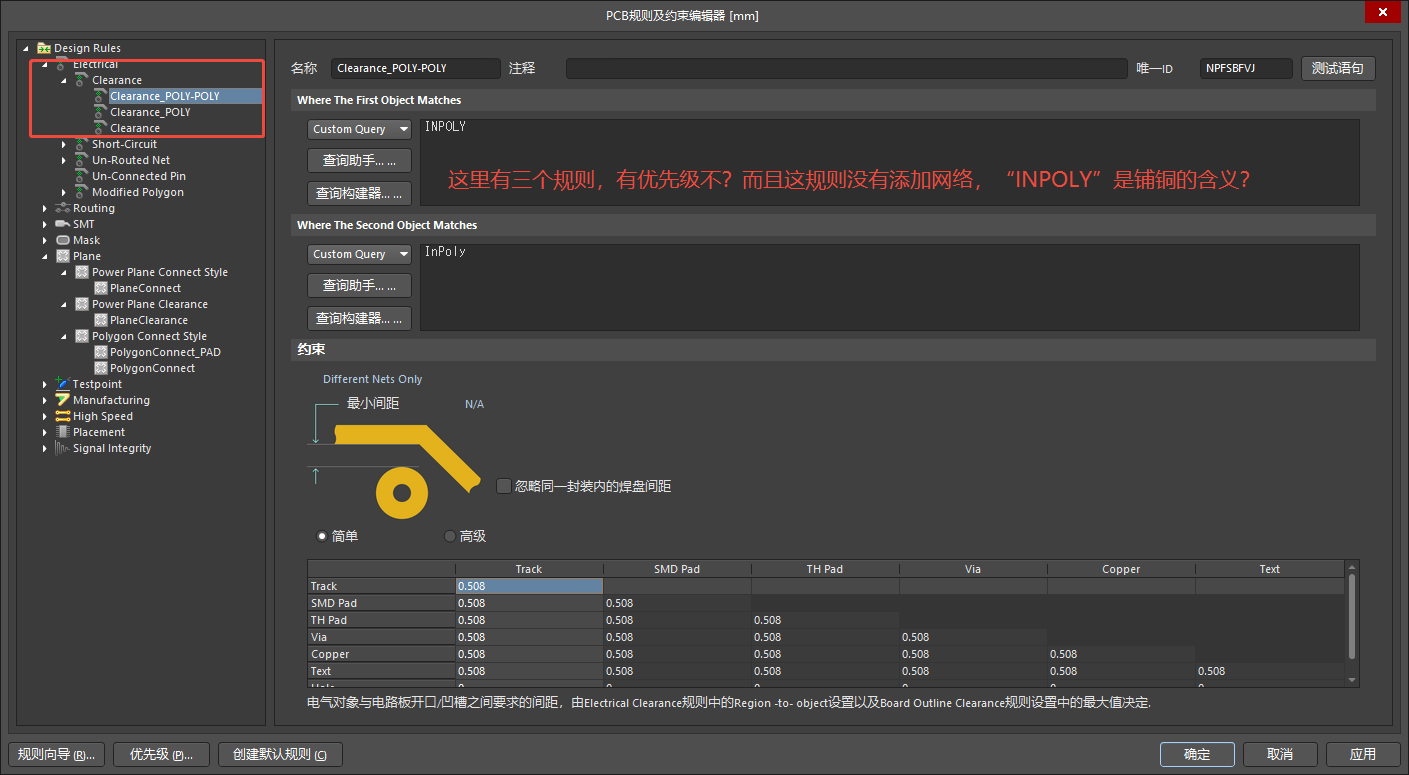This screenshot has width=1409, height=775.
Task: Click the High Speed category icon
Action: click(63, 416)
